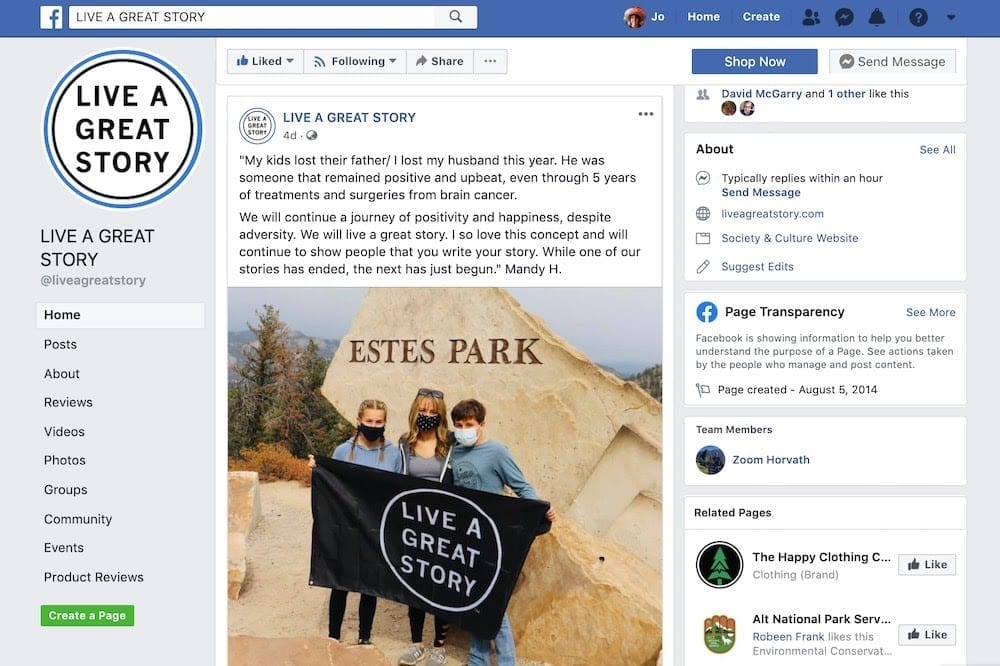
Task: Open Alt National Park Serv... page link
Action: (821, 619)
